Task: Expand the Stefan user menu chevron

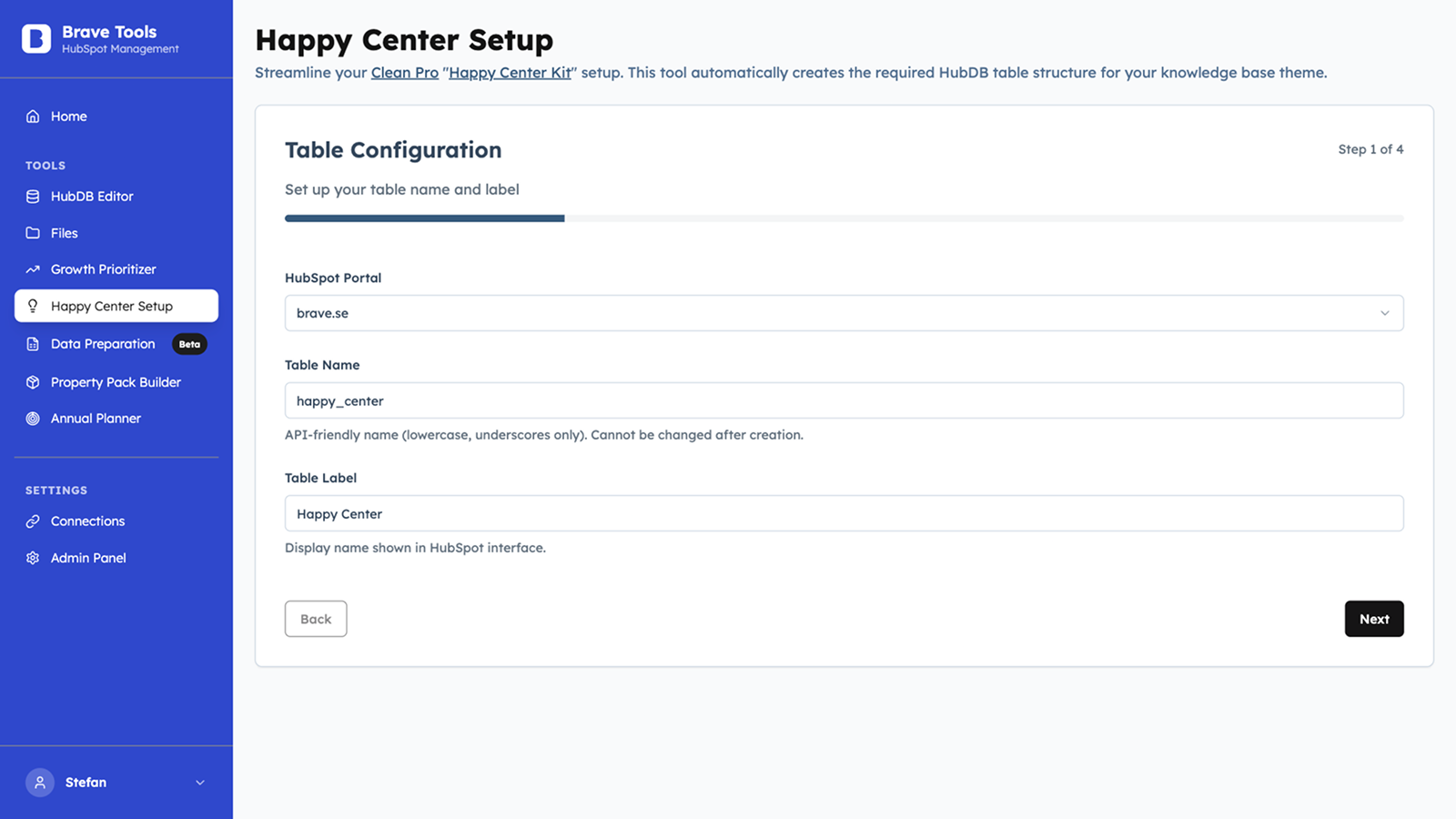Action: (200, 783)
